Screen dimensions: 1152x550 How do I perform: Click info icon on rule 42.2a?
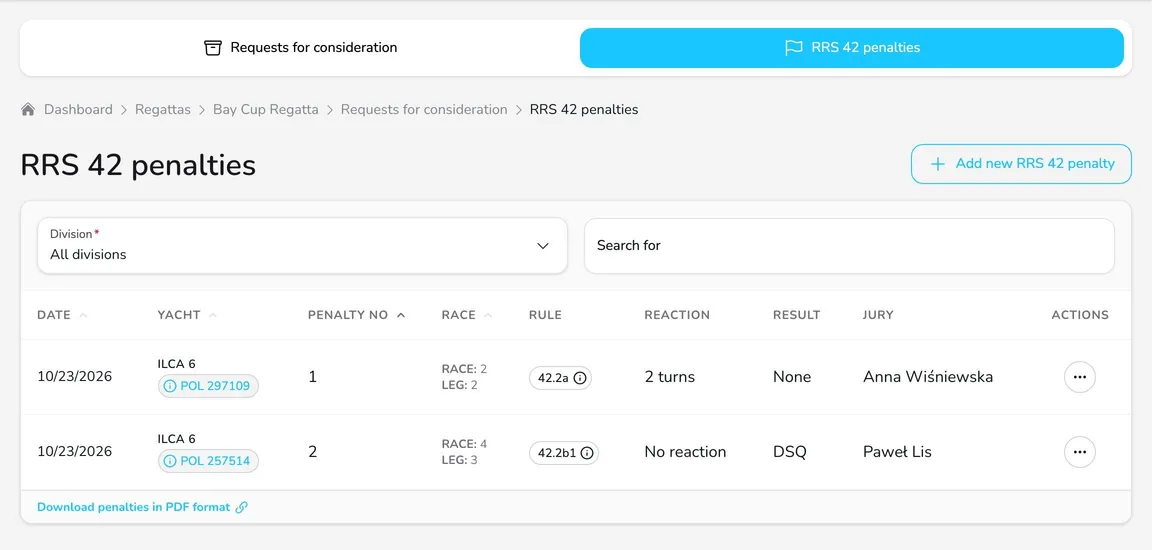(580, 378)
